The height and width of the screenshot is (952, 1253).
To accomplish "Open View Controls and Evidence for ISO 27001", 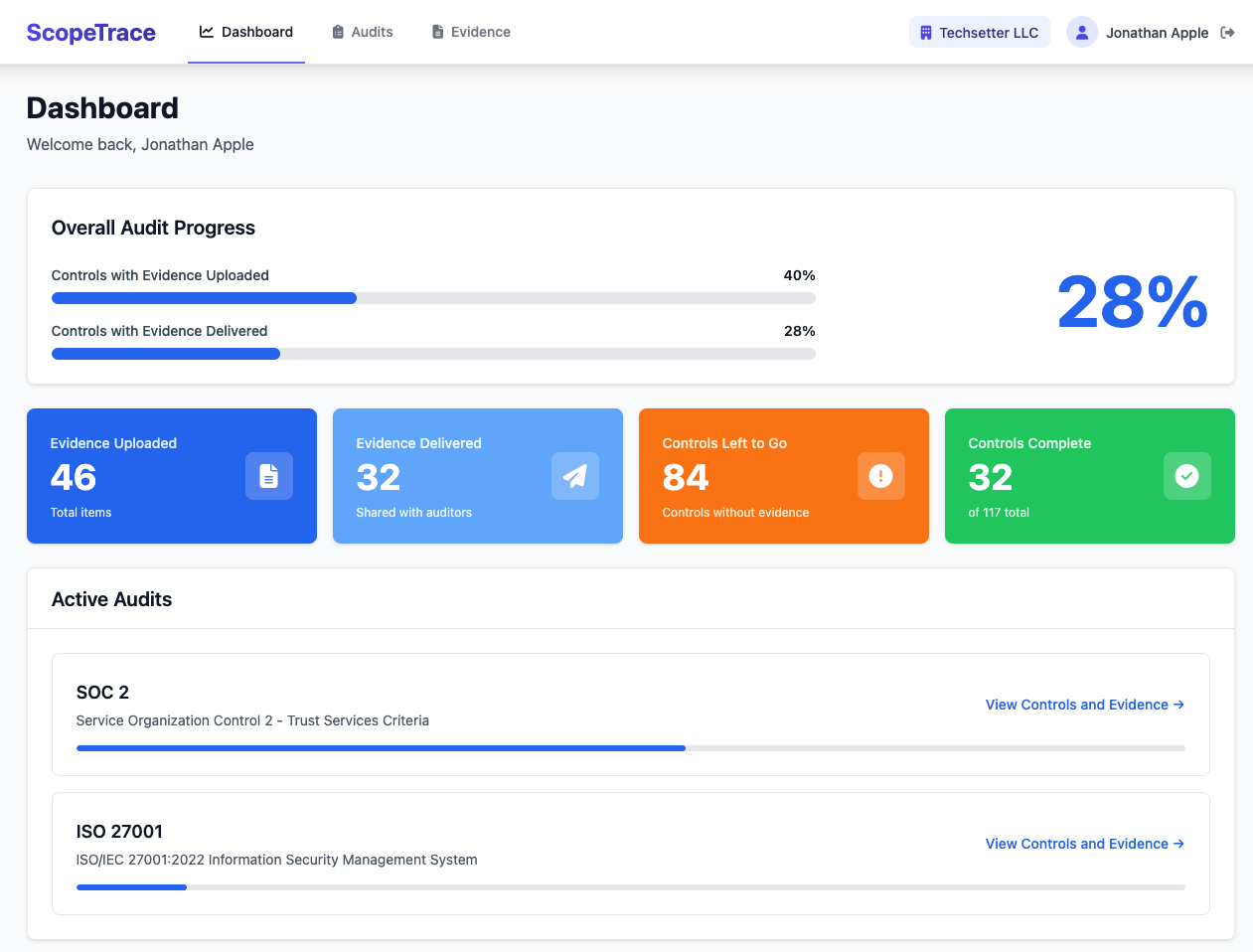I will tap(1083, 844).
